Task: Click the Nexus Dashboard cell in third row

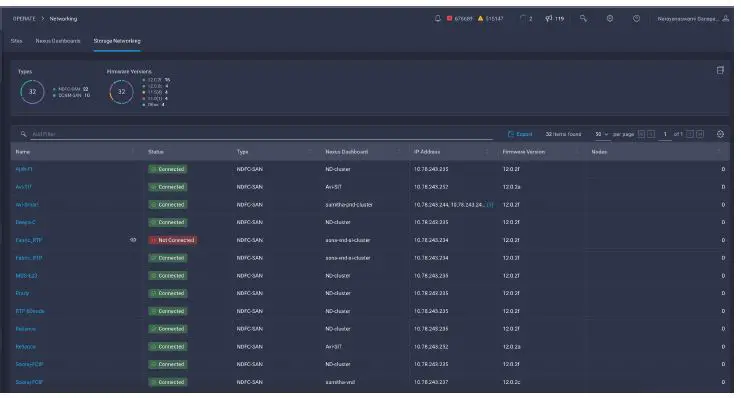Action: [x=349, y=205]
